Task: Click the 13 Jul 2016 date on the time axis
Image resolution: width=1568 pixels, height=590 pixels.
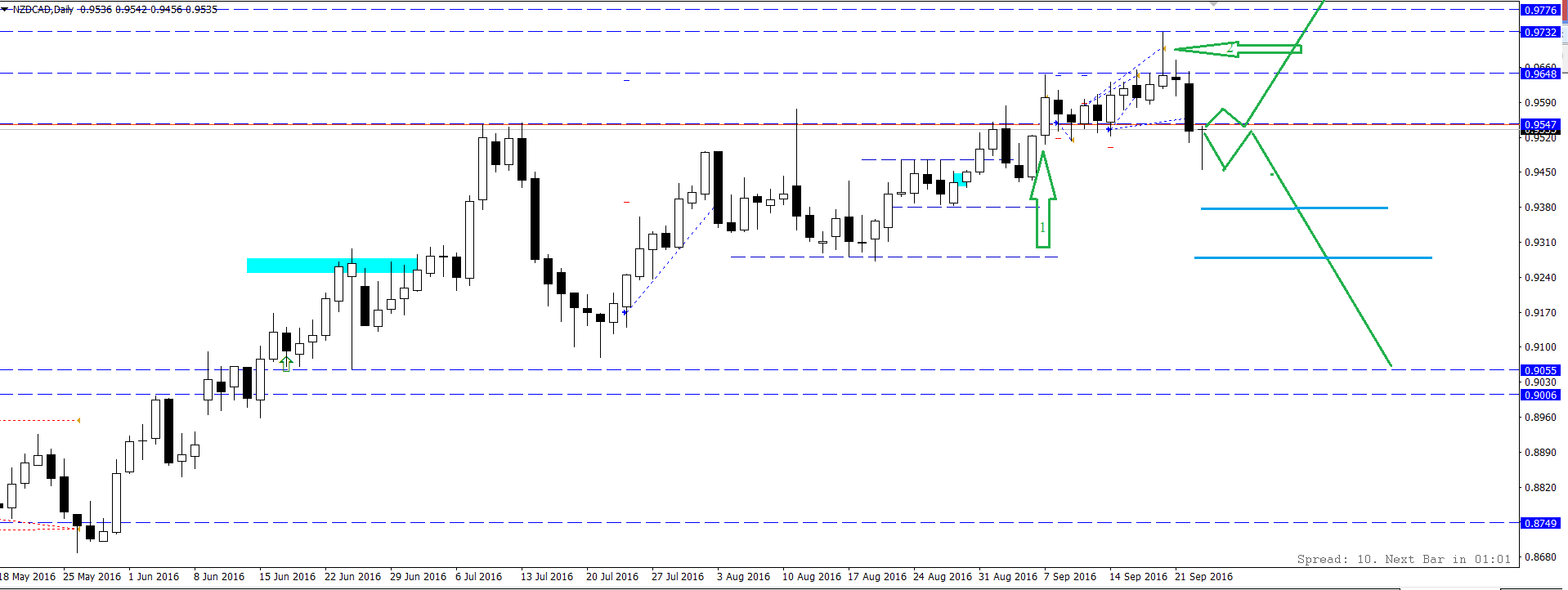Action: [547, 577]
